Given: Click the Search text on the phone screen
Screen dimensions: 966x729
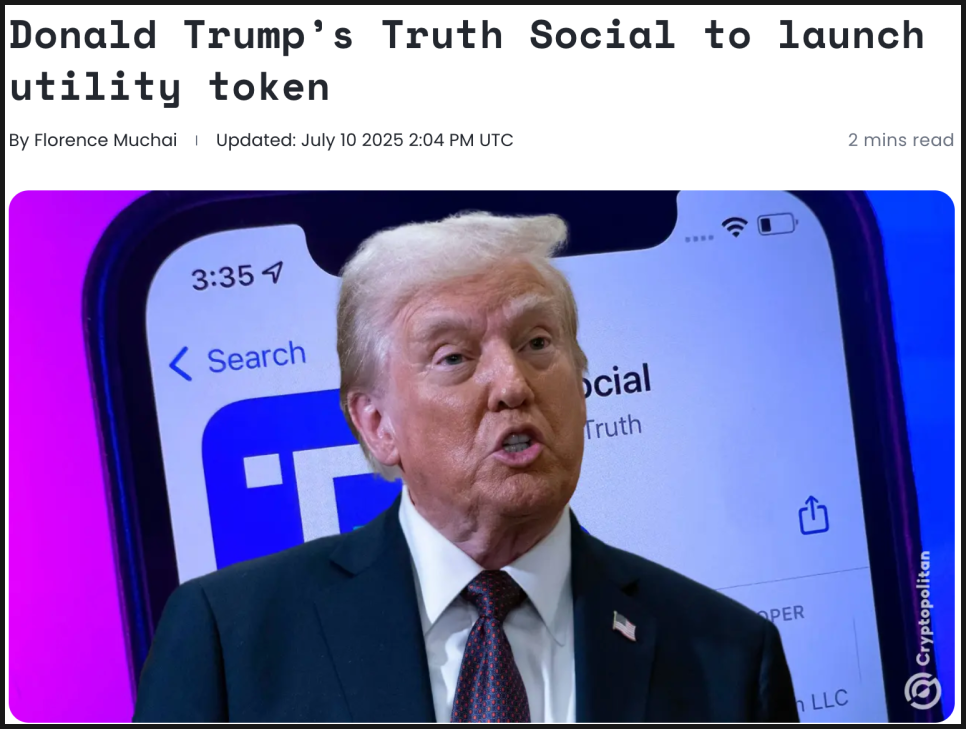Looking at the screenshot, I should coord(256,357).
